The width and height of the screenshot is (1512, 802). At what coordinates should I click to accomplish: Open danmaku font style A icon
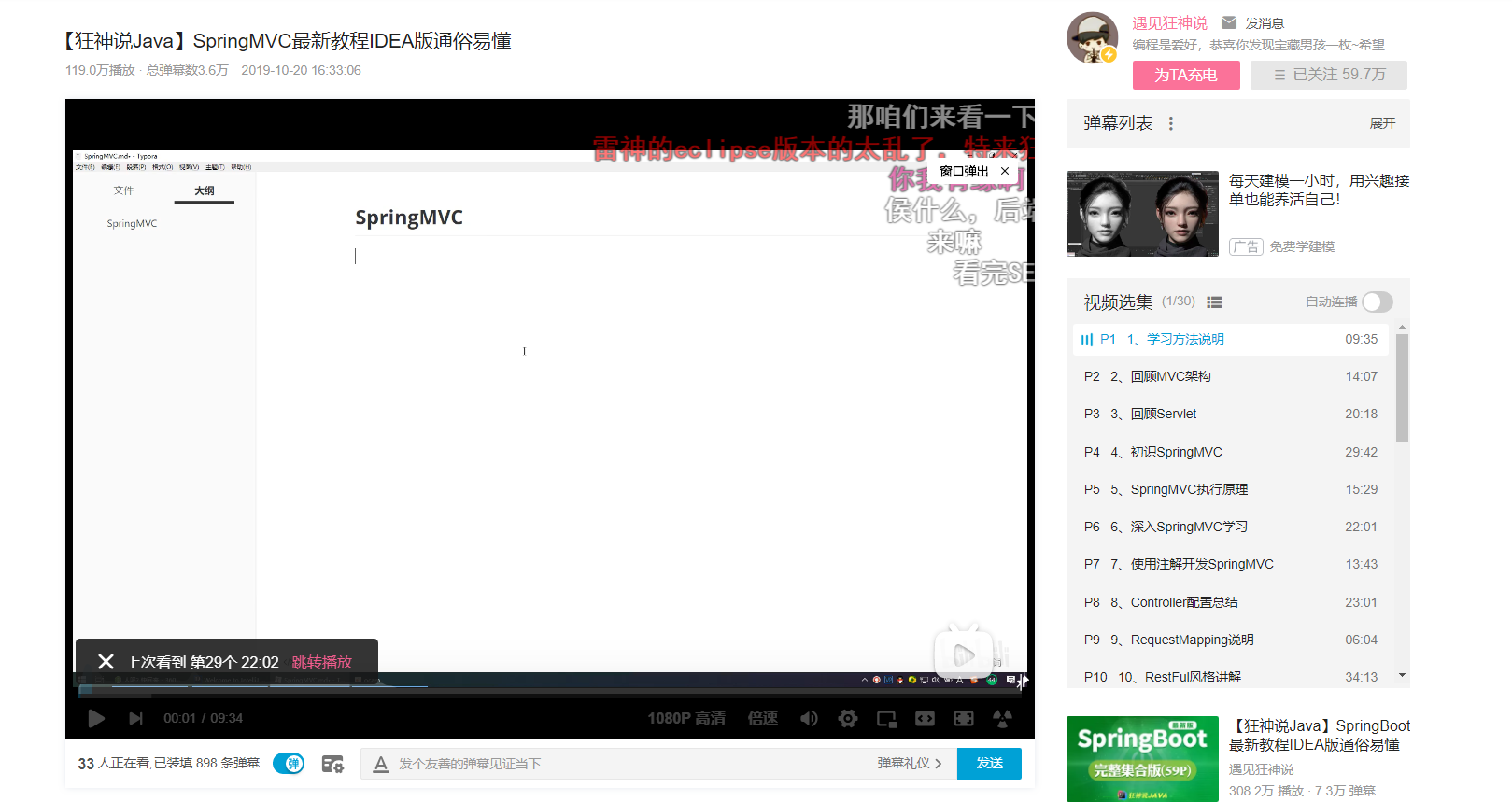click(381, 764)
